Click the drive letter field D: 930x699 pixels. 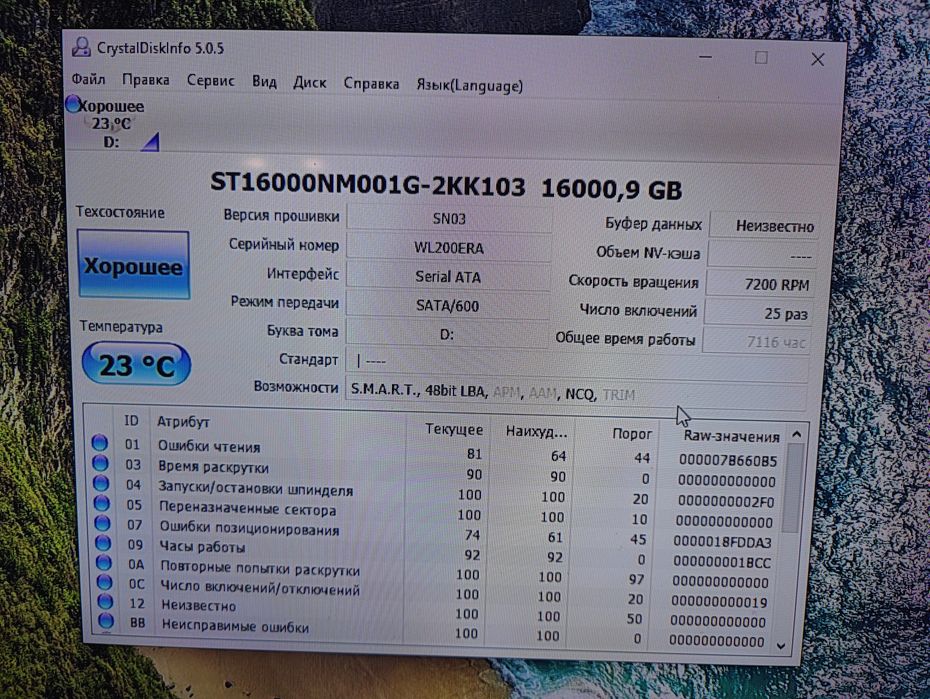pos(447,334)
